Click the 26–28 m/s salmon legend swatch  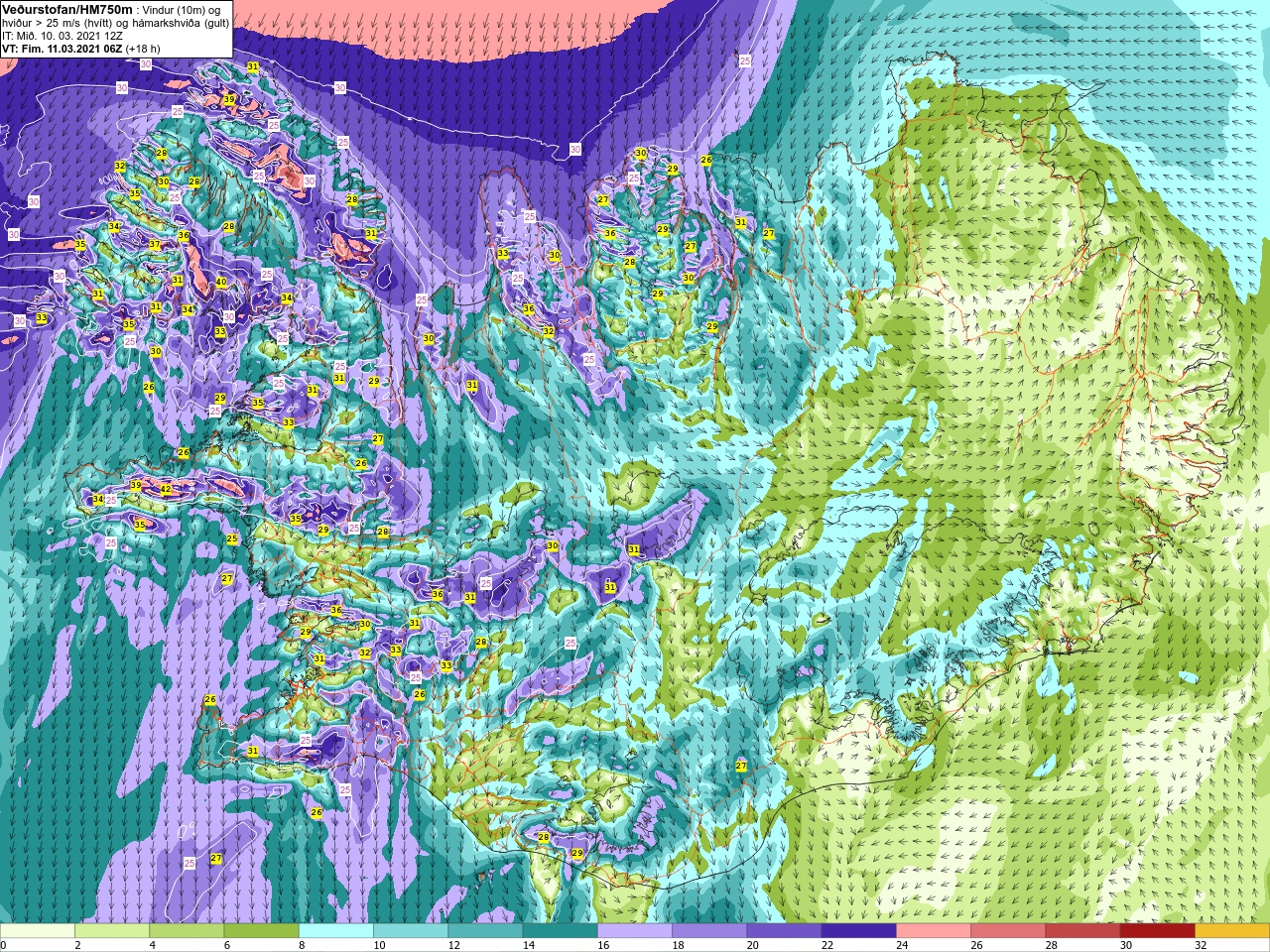[x=1008, y=931]
